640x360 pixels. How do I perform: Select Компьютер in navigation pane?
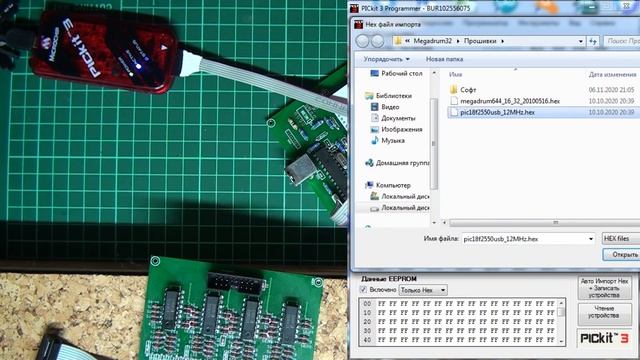click(x=393, y=185)
